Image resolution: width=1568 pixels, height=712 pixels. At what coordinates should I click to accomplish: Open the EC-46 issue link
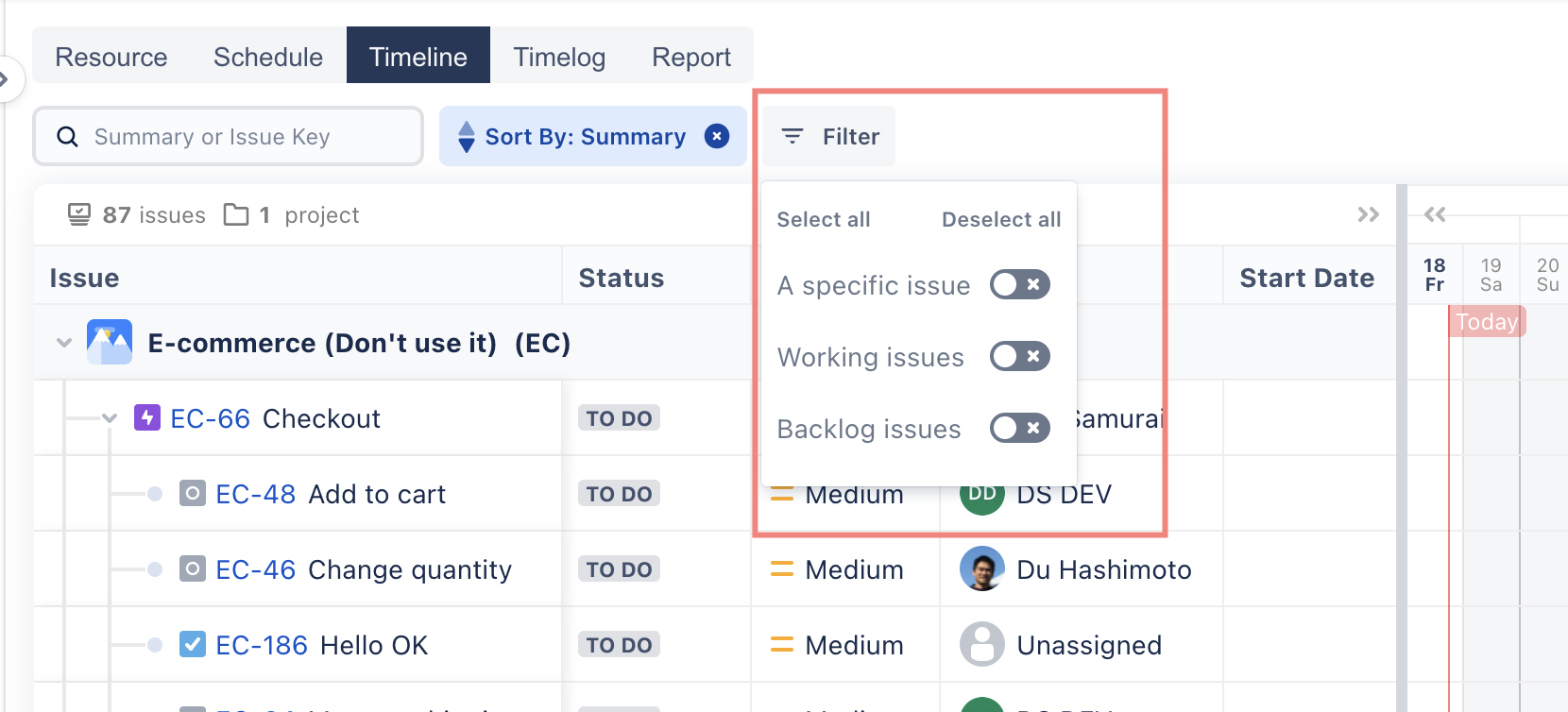(x=255, y=569)
